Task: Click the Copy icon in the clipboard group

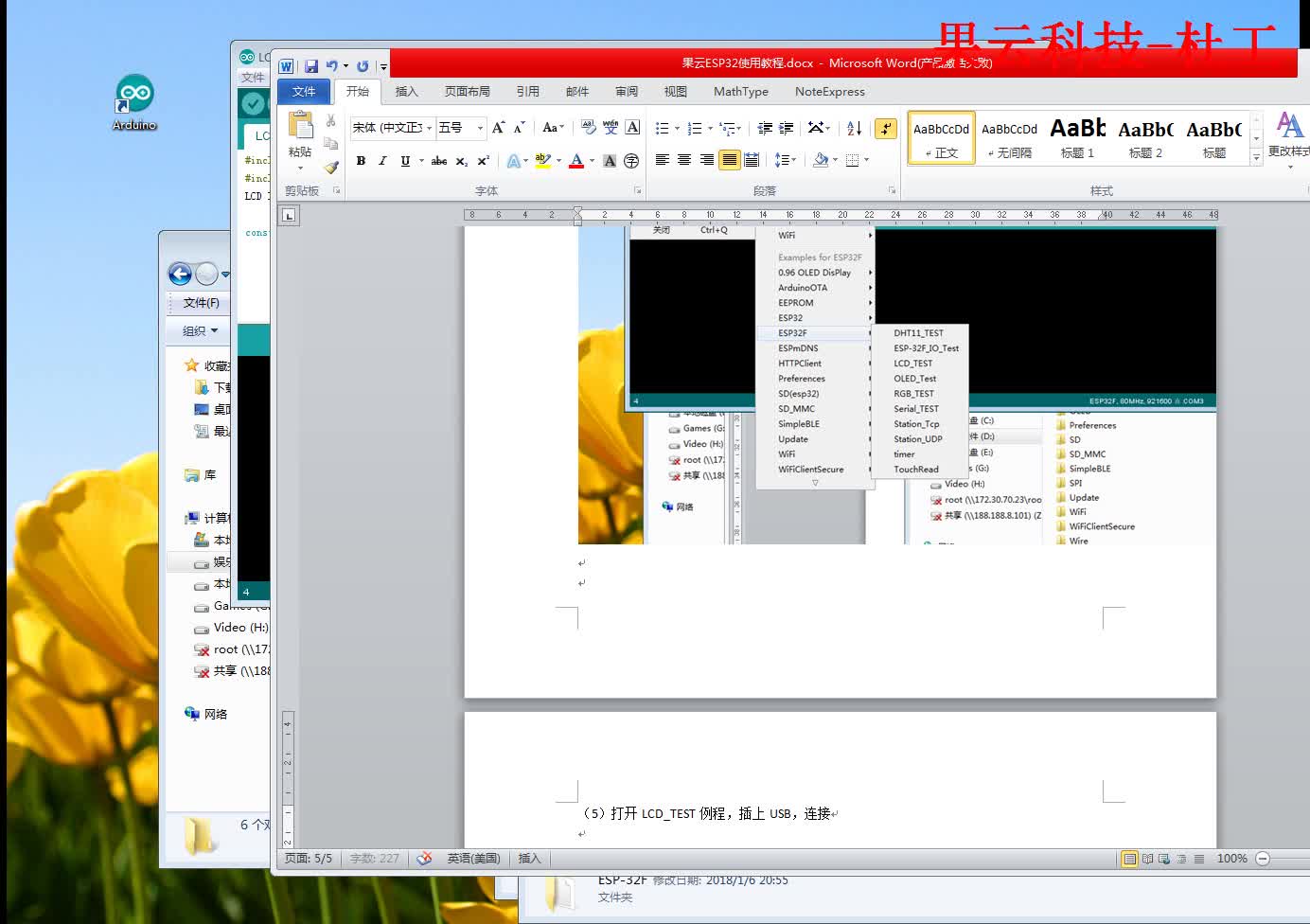Action: click(x=330, y=143)
